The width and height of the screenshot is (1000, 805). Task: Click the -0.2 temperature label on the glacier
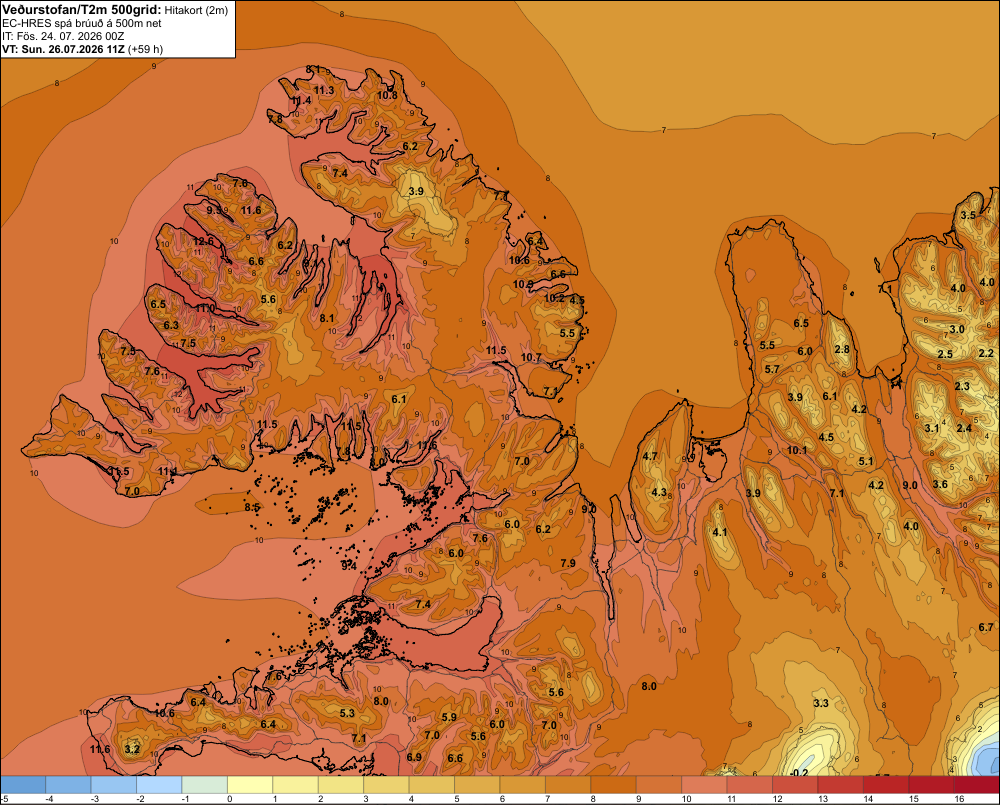[x=798, y=772]
